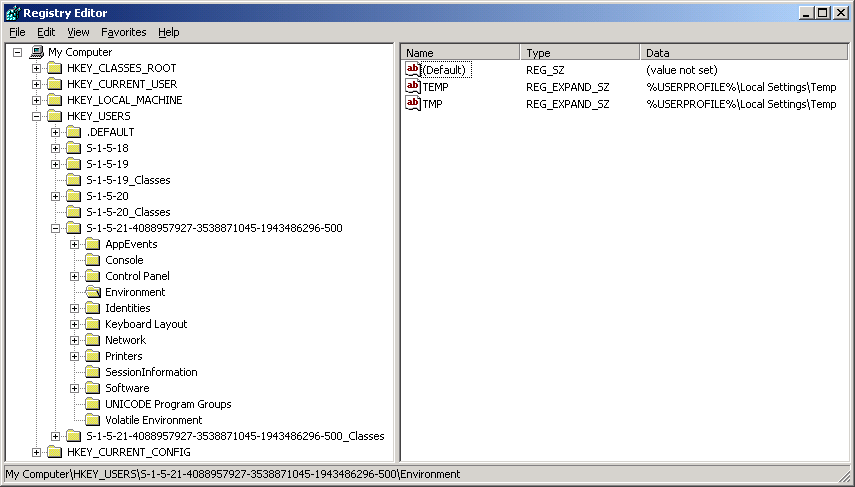855x487 pixels.
Task: Click the Registry Editor title bar icon
Action: [x=13, y=13]
